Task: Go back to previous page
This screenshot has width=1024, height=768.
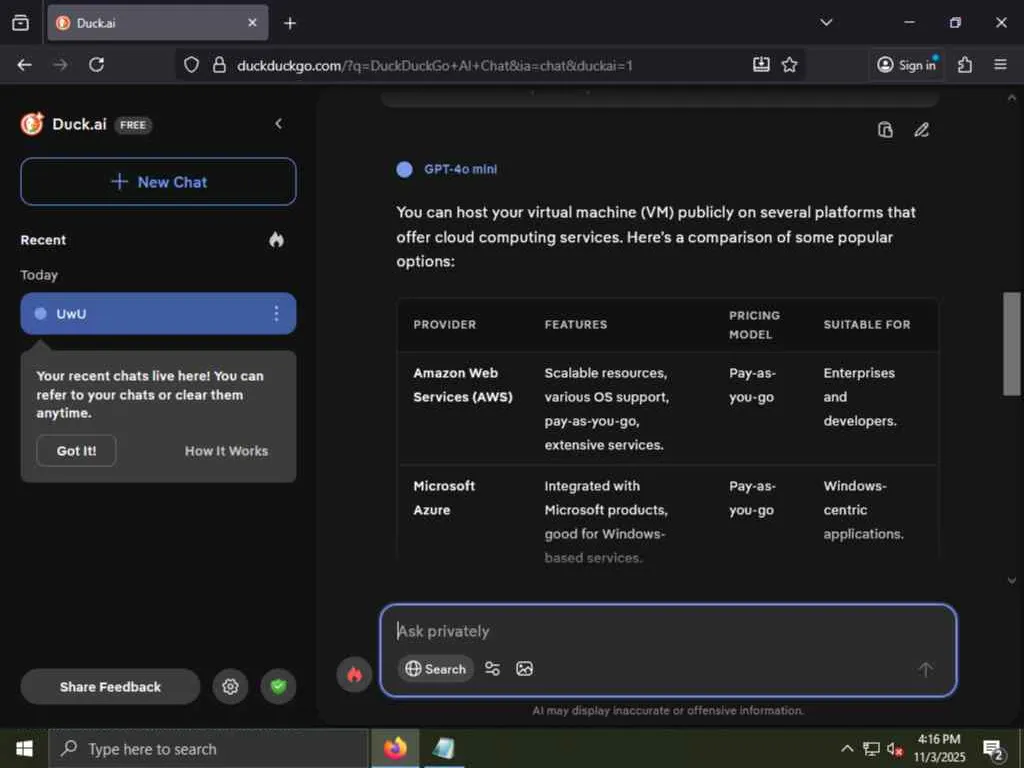Action: [x=25, y=65]
